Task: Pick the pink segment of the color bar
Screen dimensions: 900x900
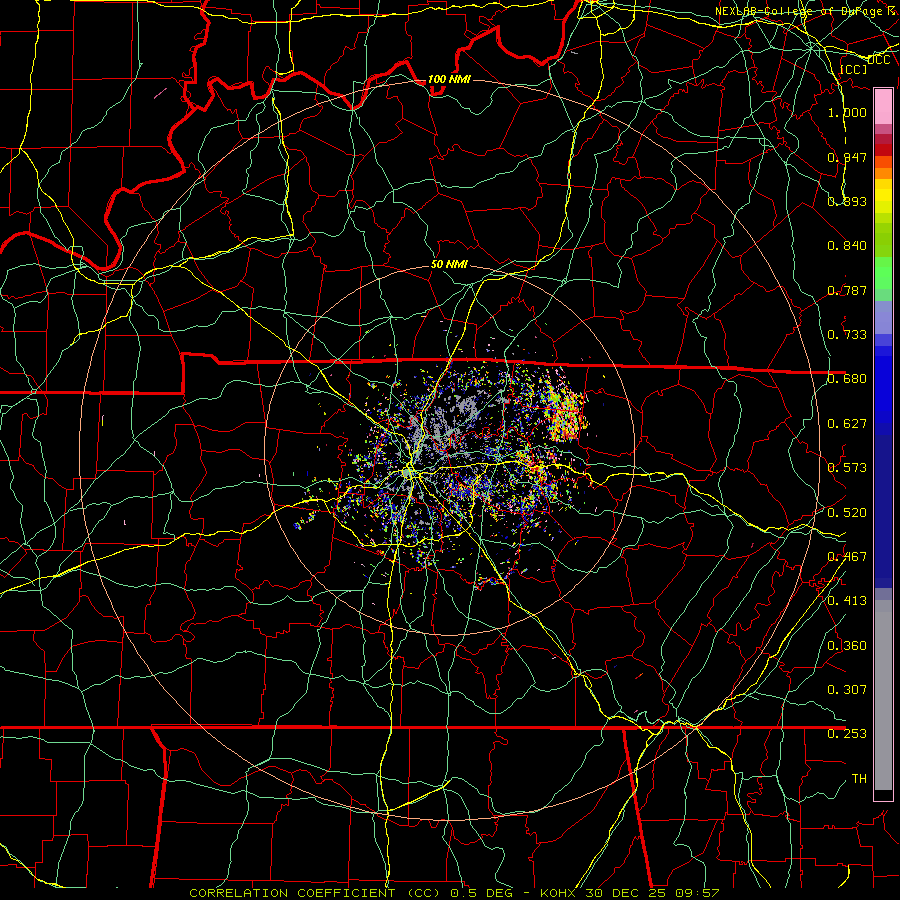Action: coord(883,106)
